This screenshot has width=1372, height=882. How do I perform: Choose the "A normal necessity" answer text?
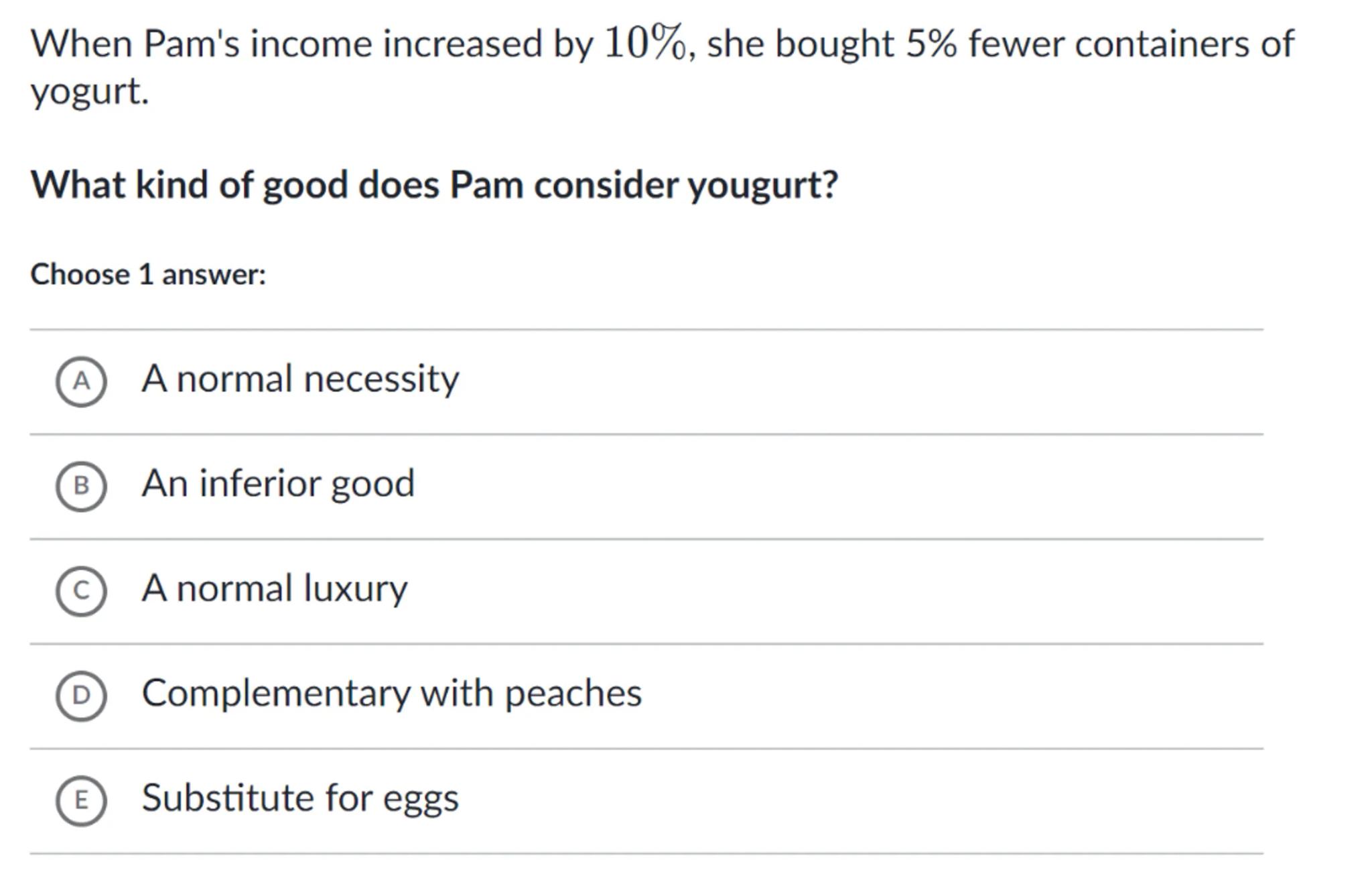[x=300, y=379]
